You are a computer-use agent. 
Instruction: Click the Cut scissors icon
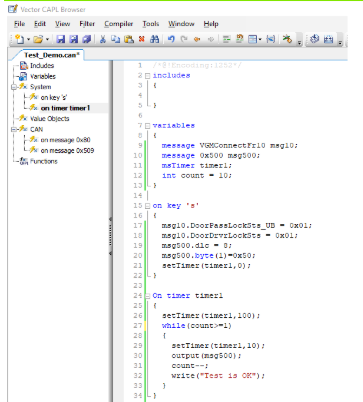click(x=103, y=39)
